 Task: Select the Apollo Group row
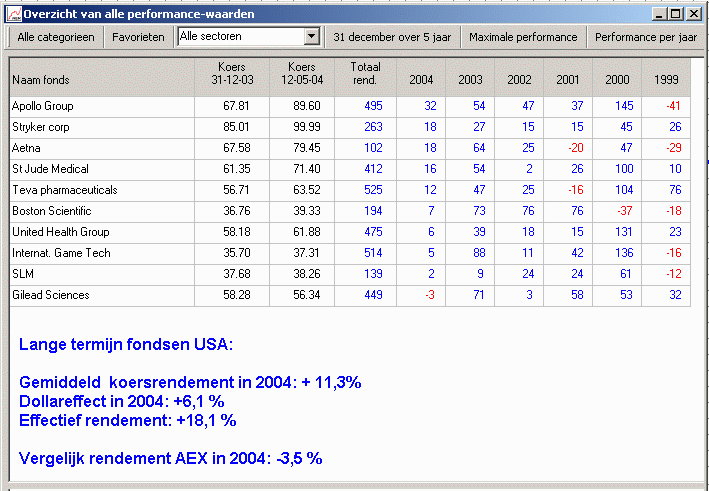[42, 106]
